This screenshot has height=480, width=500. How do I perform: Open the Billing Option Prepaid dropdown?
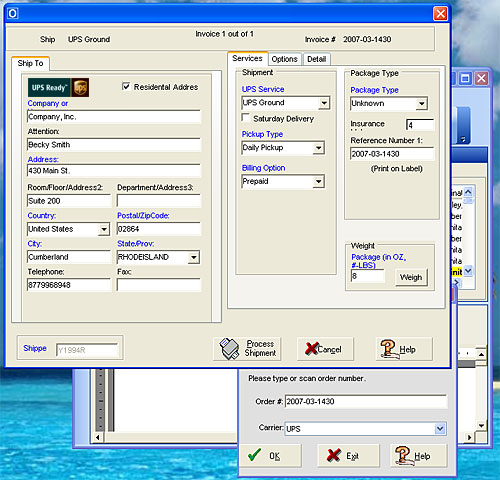tap(319, 182)
